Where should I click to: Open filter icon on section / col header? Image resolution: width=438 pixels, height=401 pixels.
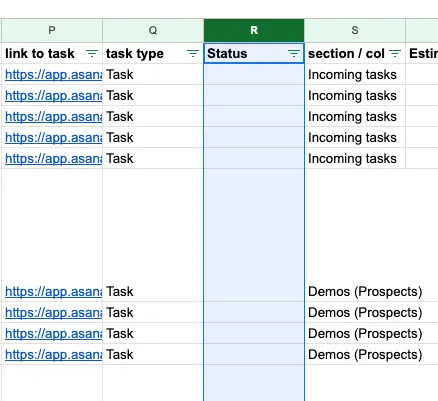click(x=395, y=53)
